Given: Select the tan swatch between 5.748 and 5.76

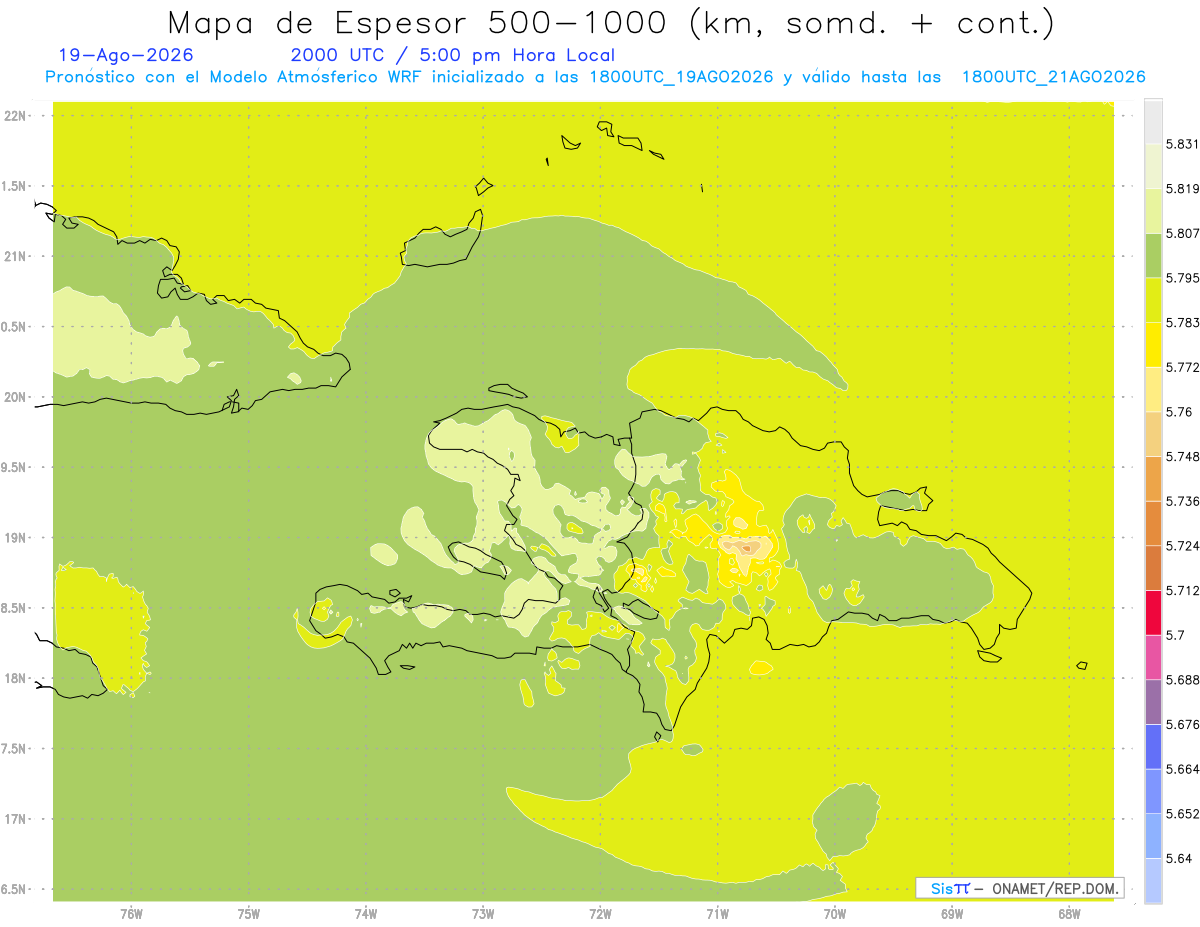Looking at the screenshot, I should [1153, 434].
